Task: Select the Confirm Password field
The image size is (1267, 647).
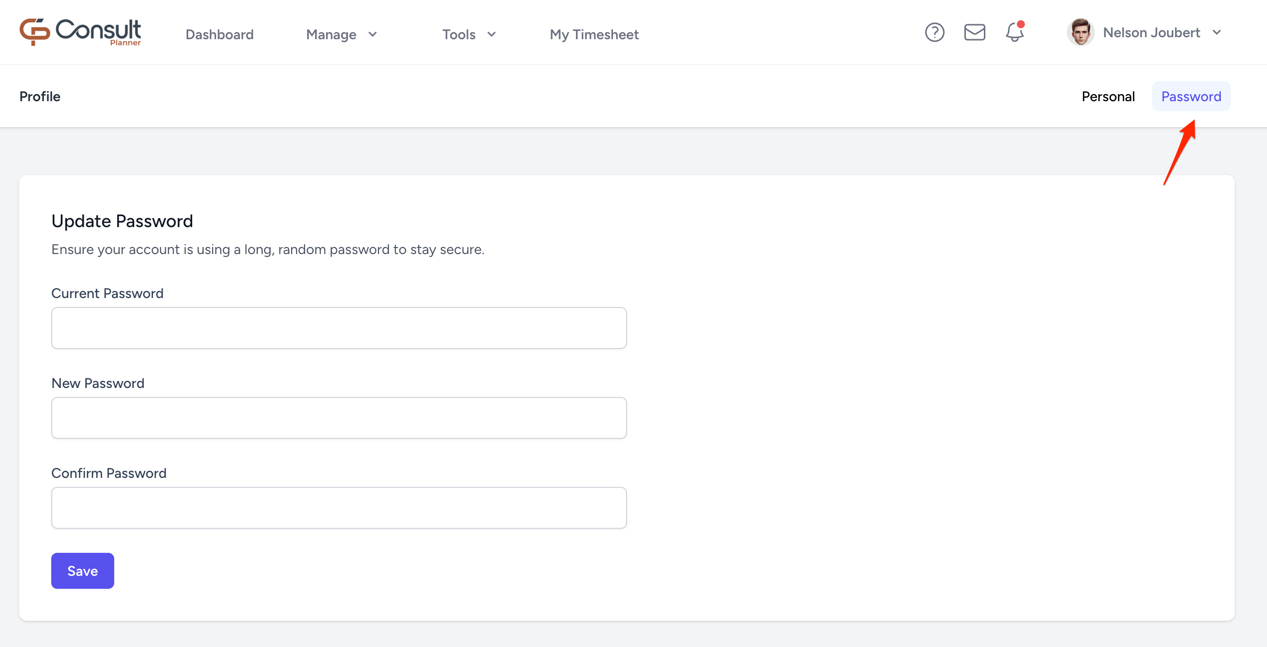Action: [x=338, y=507]
